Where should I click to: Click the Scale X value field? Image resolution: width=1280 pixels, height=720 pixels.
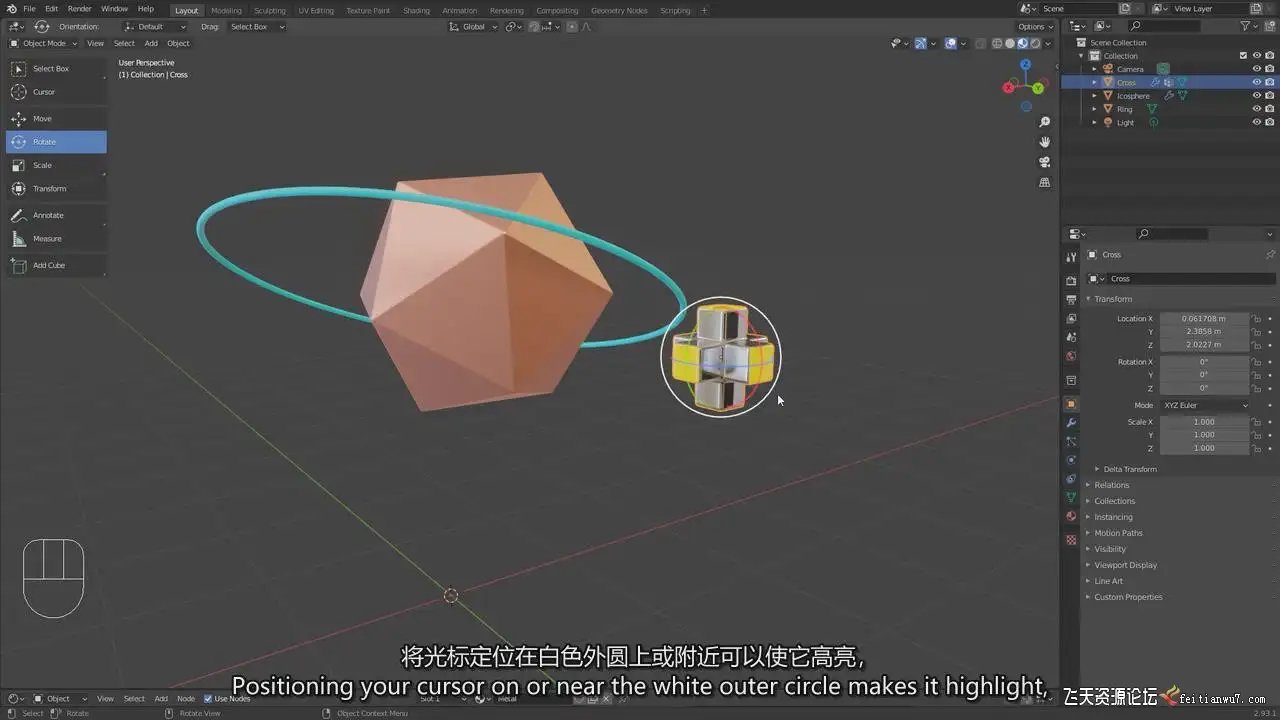click(1205, 422)
